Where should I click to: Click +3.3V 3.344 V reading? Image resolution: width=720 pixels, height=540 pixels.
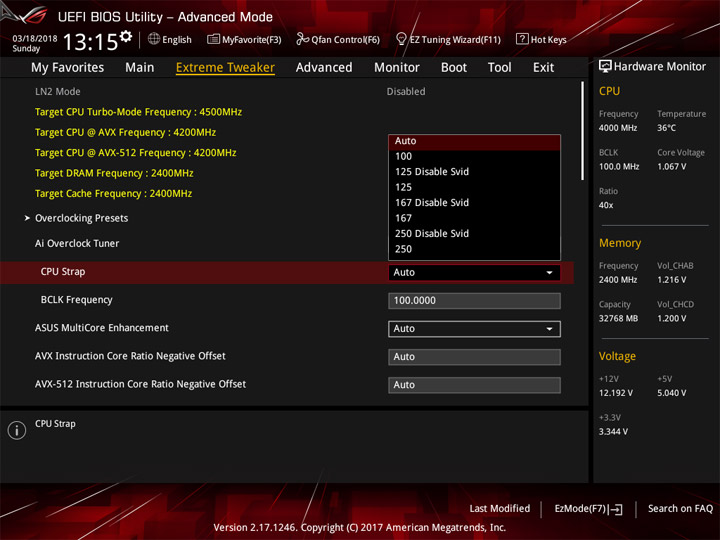click(x=613, y=432)
